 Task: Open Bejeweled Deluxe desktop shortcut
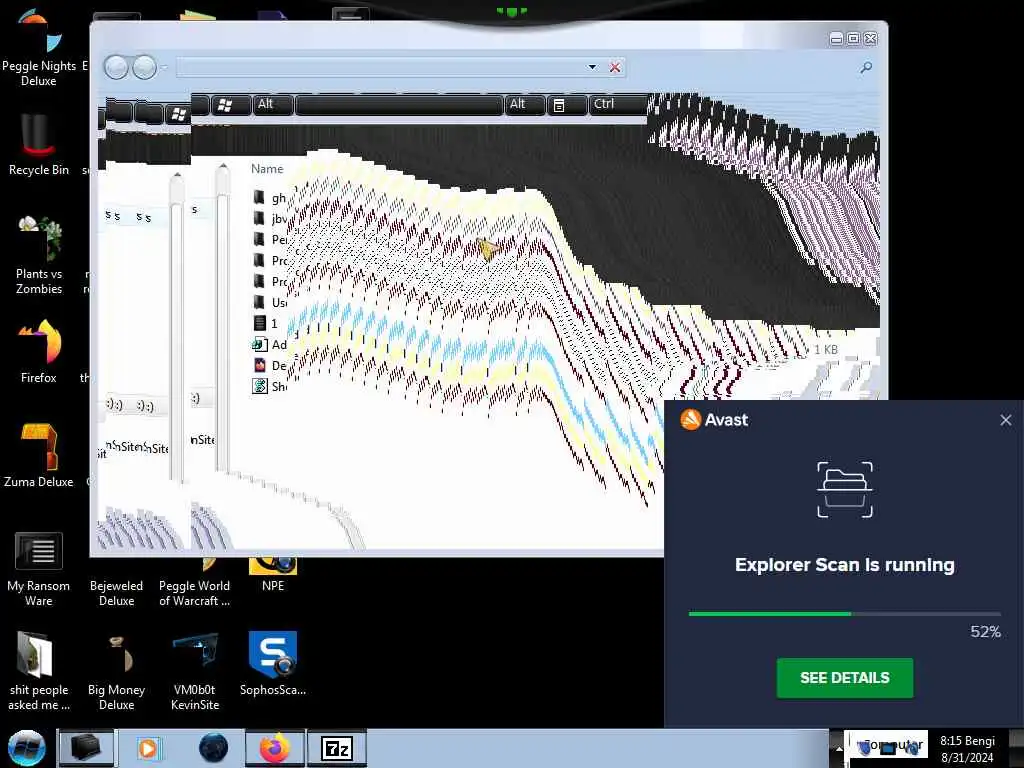[116, 592]
